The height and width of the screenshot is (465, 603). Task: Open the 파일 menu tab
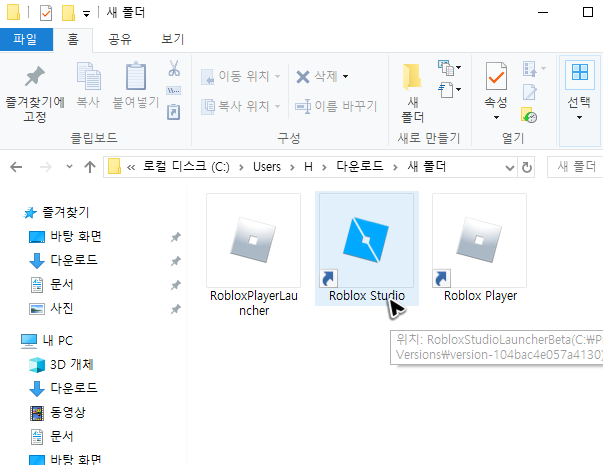tap(26, 39)
